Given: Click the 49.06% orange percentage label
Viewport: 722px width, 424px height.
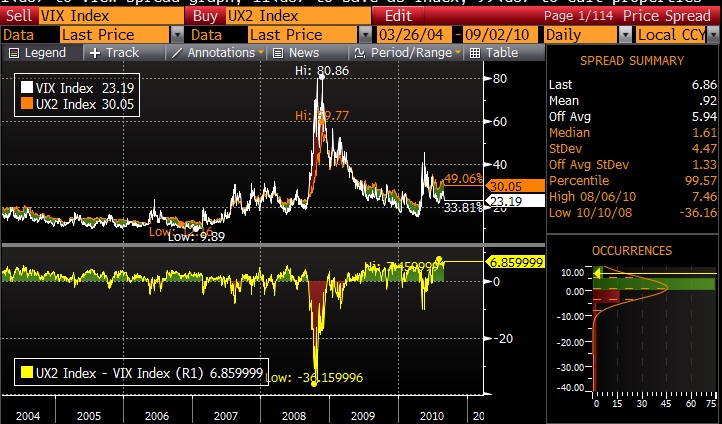Looking at the screenshot, I should click(463, 179).
